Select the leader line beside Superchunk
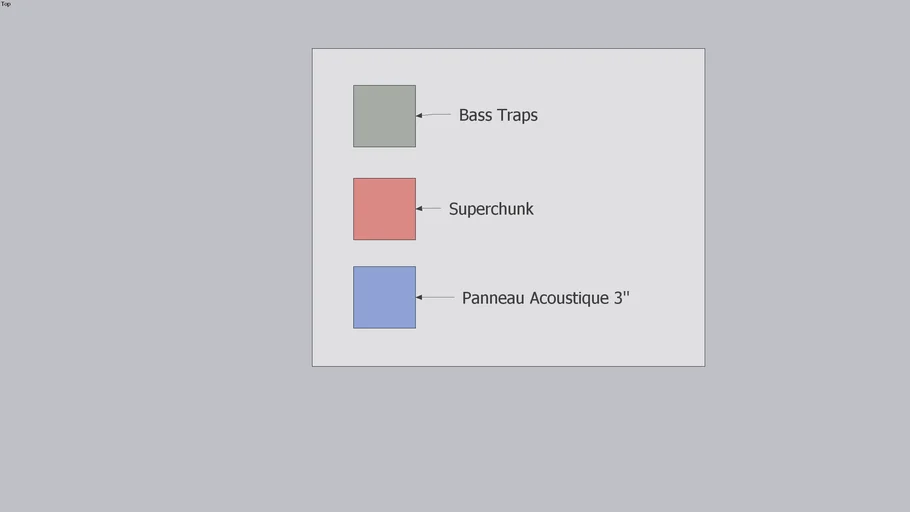This screenshot has height=512, width=910. click(x=431, y=209)
